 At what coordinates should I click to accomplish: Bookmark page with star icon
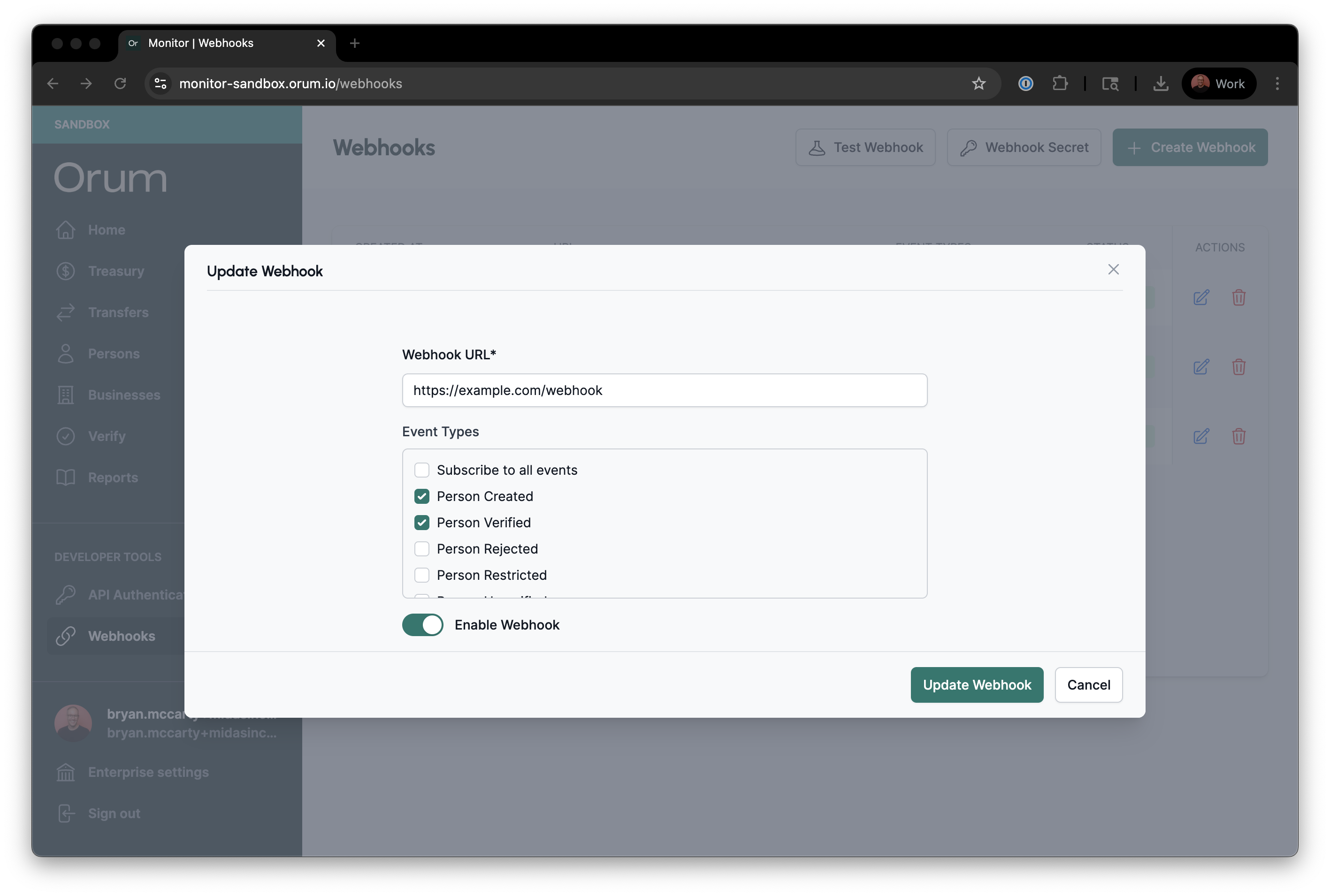978,84
